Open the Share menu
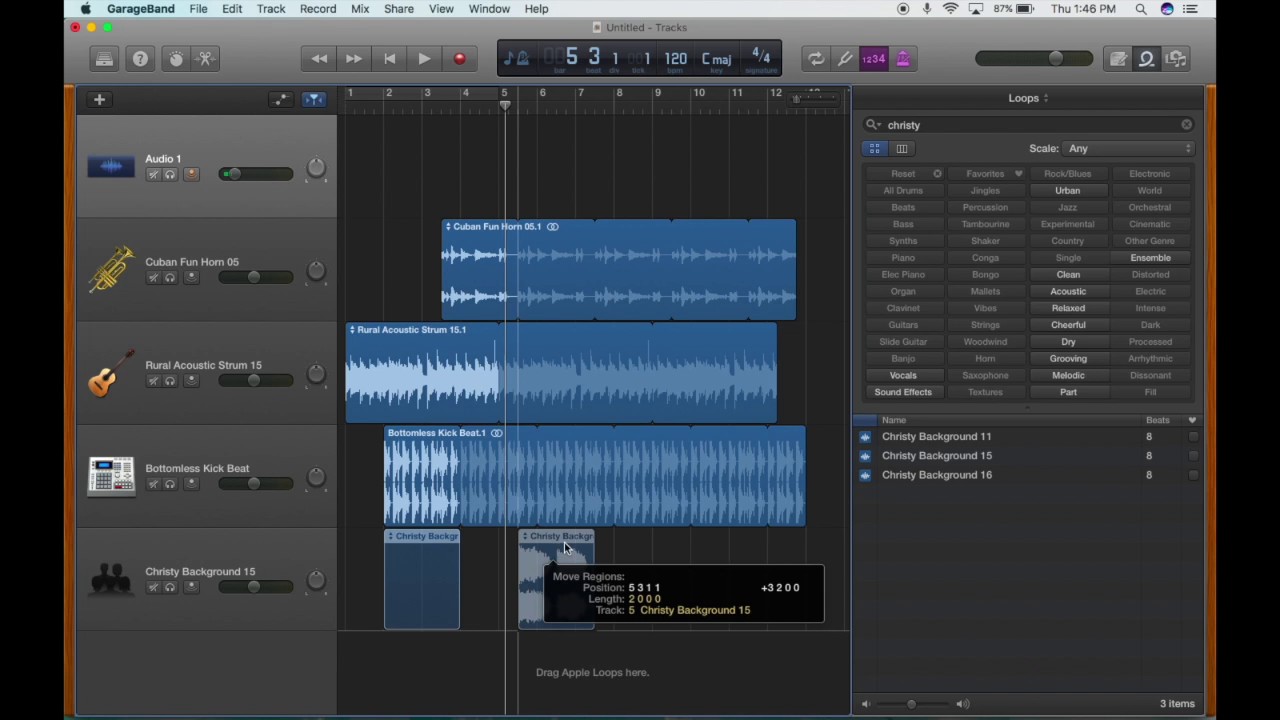 coord(398,9)
